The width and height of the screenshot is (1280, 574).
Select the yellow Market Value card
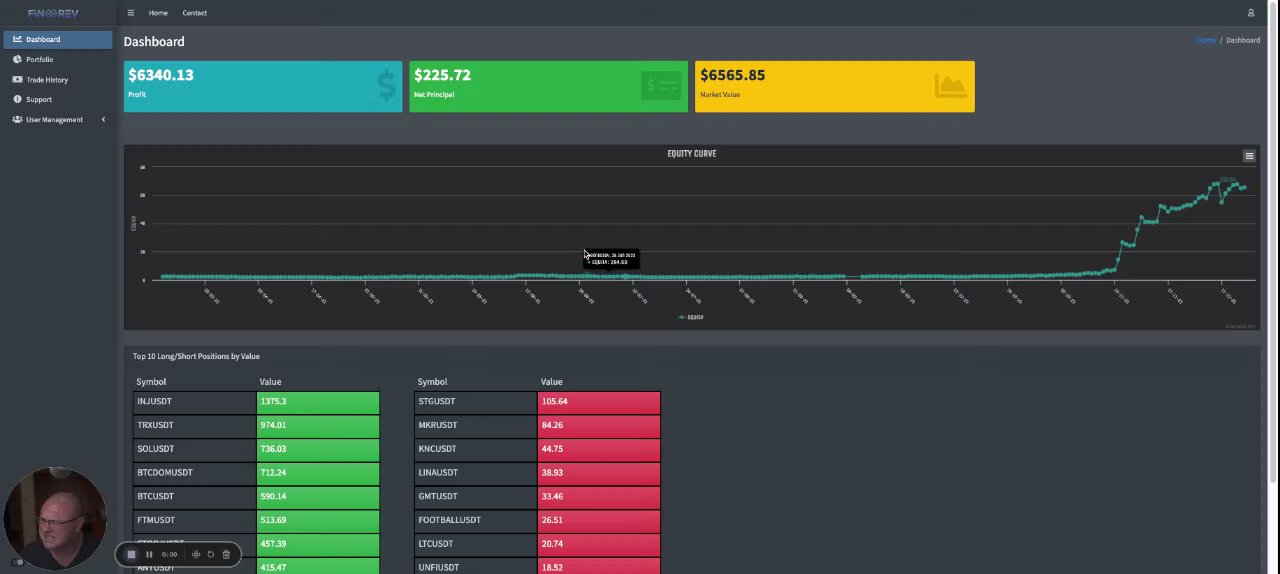pos(835,86)
